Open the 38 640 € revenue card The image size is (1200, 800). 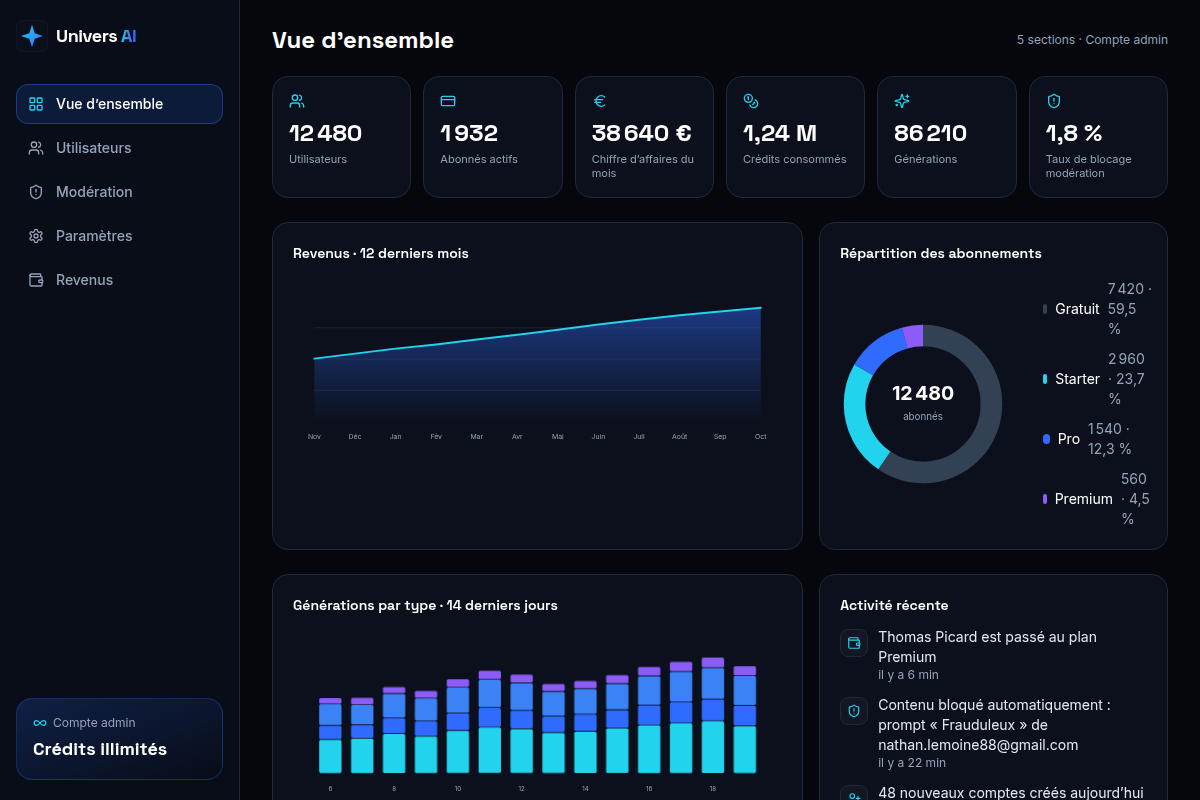[644, 137]
